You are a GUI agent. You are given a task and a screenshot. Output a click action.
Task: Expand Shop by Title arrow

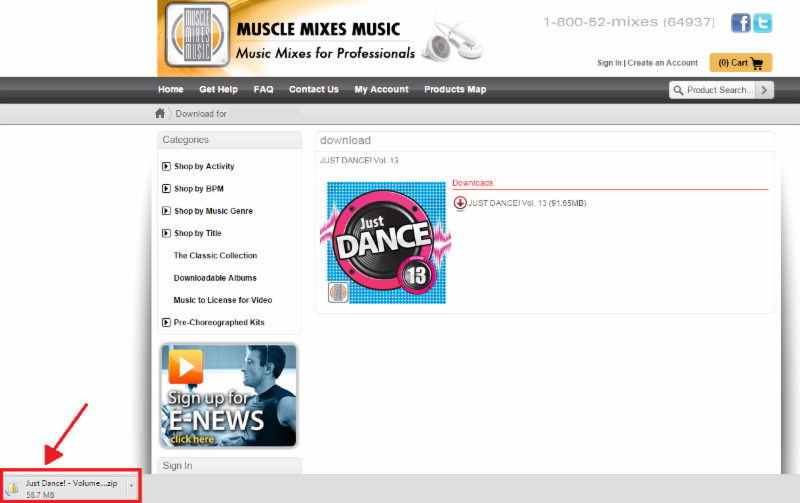click(x=166, y=233)
